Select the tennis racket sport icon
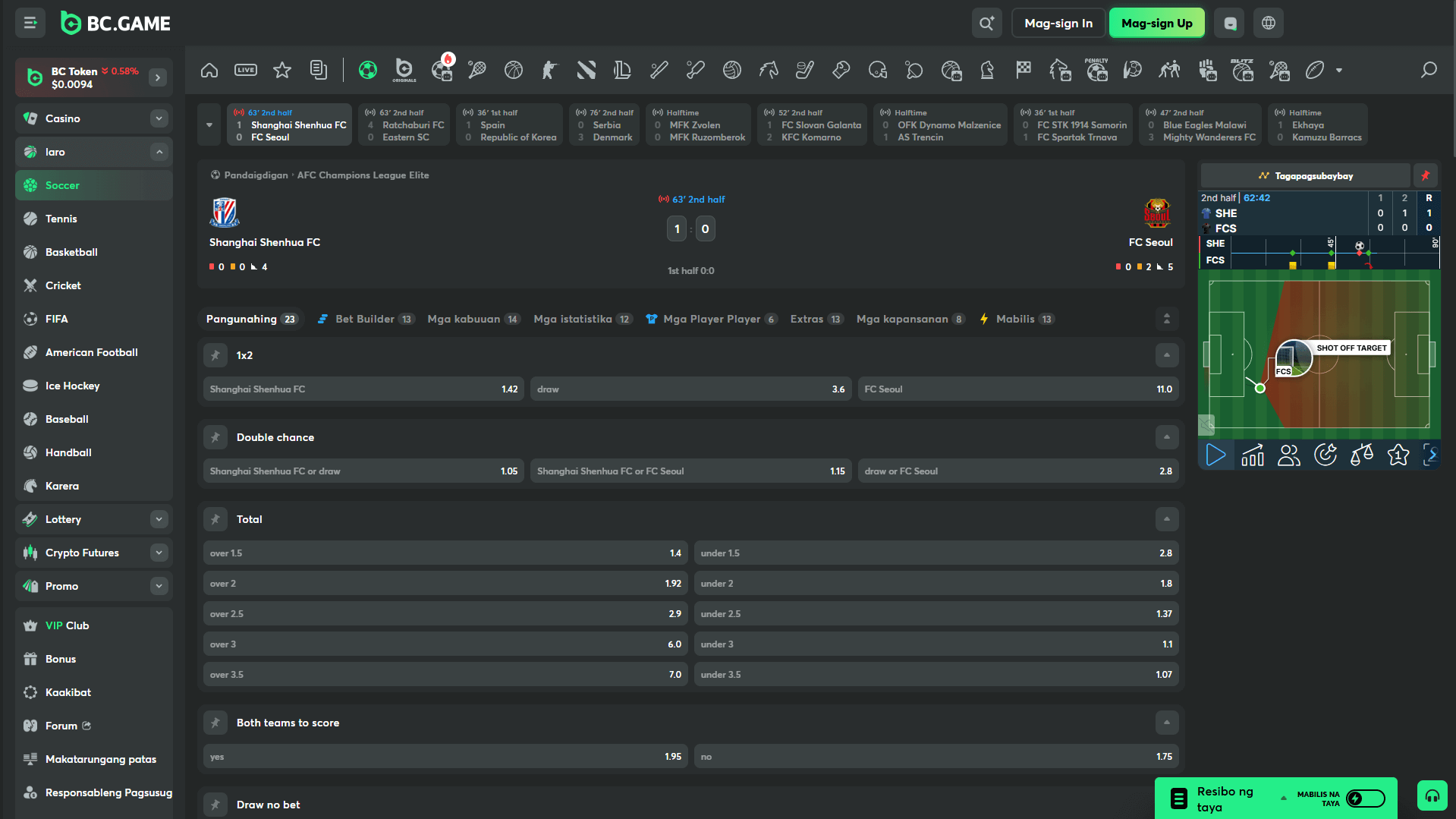Image resolution: width=1456 pixels, height=819 pixels. coord(477,71)
